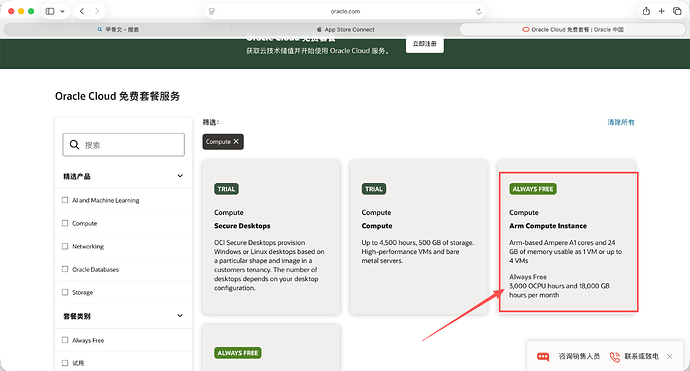Image resolution: width=690 pixels, height=371 pixels.
Task: Click the 立即注册 button
Action: coord(425,44)
